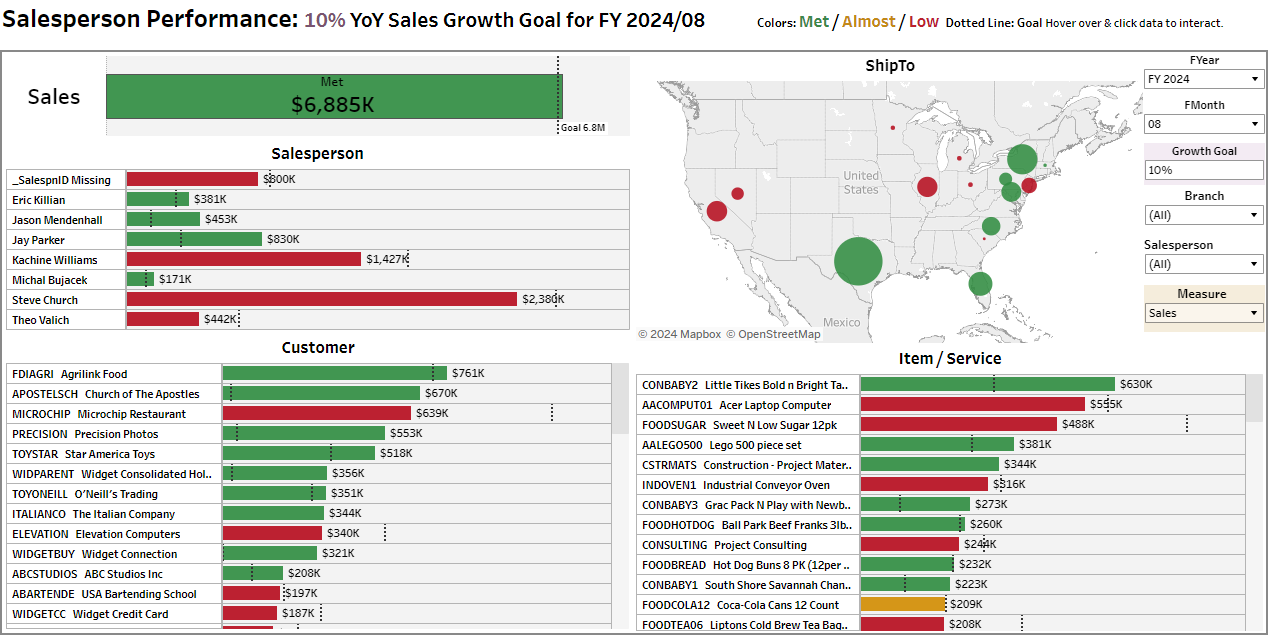Open the Measure dropdown set to Sales
The image size is (1271, 641).
coord(1203,313)
